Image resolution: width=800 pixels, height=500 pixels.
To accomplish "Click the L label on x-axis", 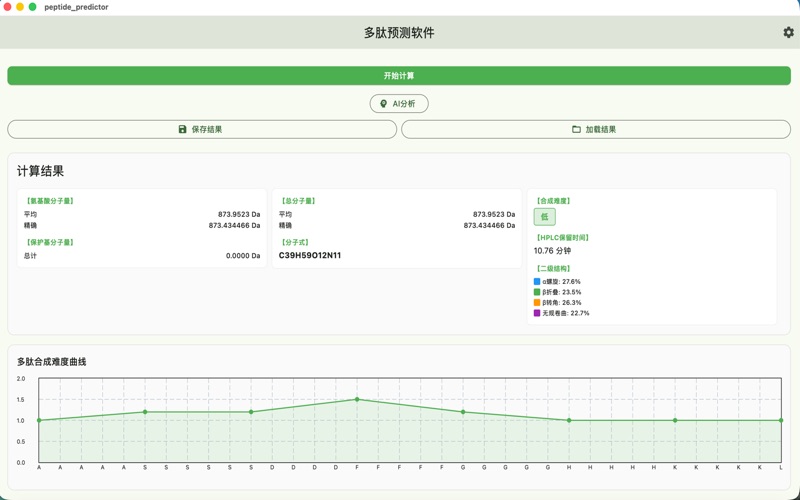I will pyautogui.click(x=781, y=467).
